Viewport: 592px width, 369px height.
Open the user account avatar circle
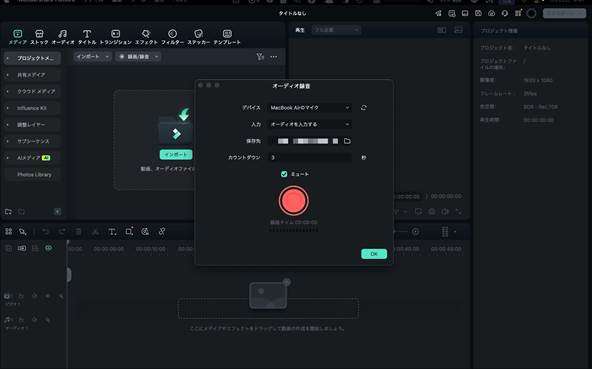point(532,14)
